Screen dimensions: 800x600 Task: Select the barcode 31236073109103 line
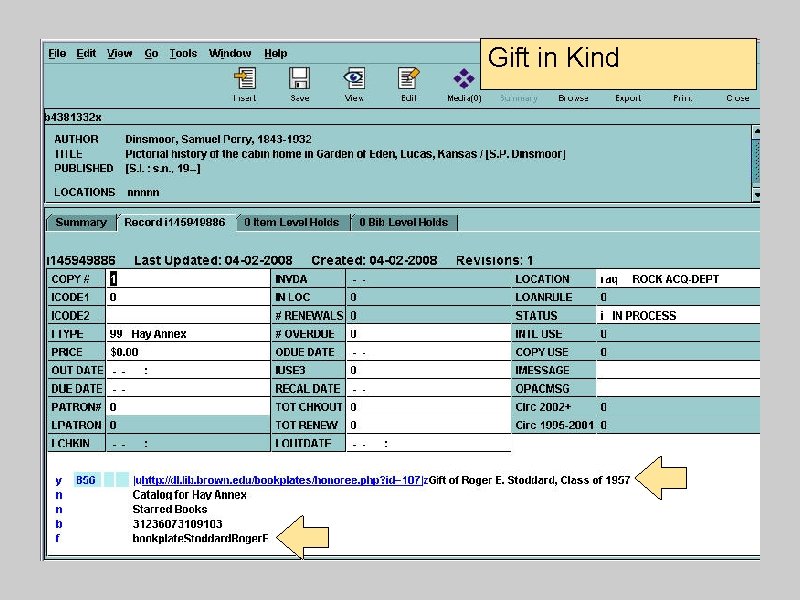click(178, 524)
